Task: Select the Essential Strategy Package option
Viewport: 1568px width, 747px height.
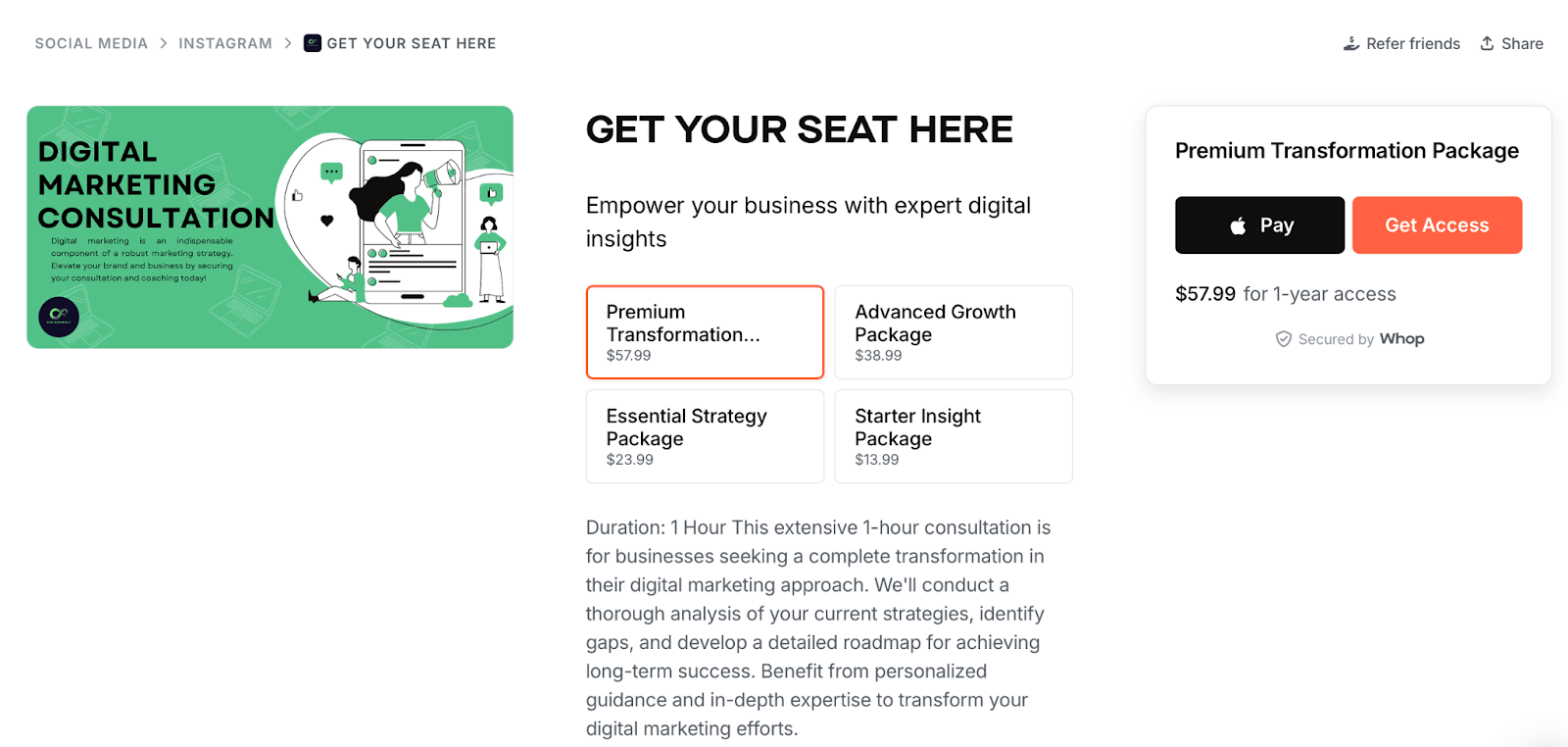Action: pos(704,436)
